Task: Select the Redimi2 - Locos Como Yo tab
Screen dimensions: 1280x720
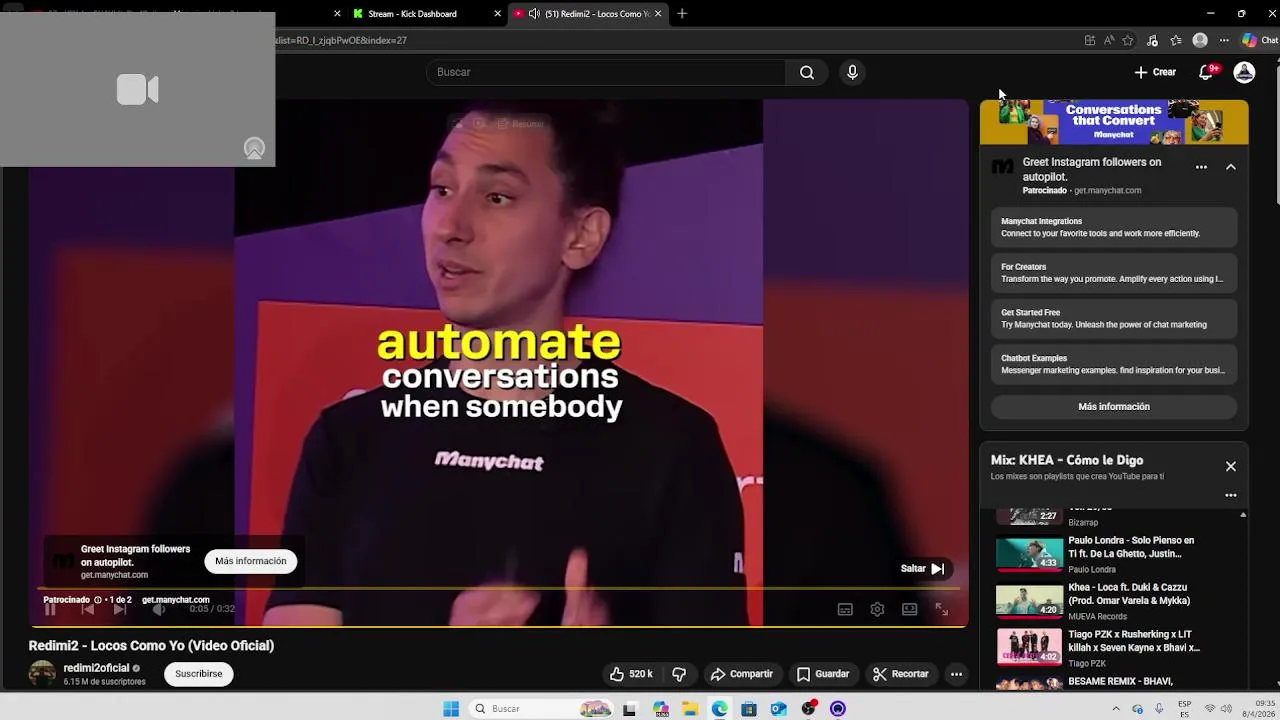Action: (x=588, y=14)
